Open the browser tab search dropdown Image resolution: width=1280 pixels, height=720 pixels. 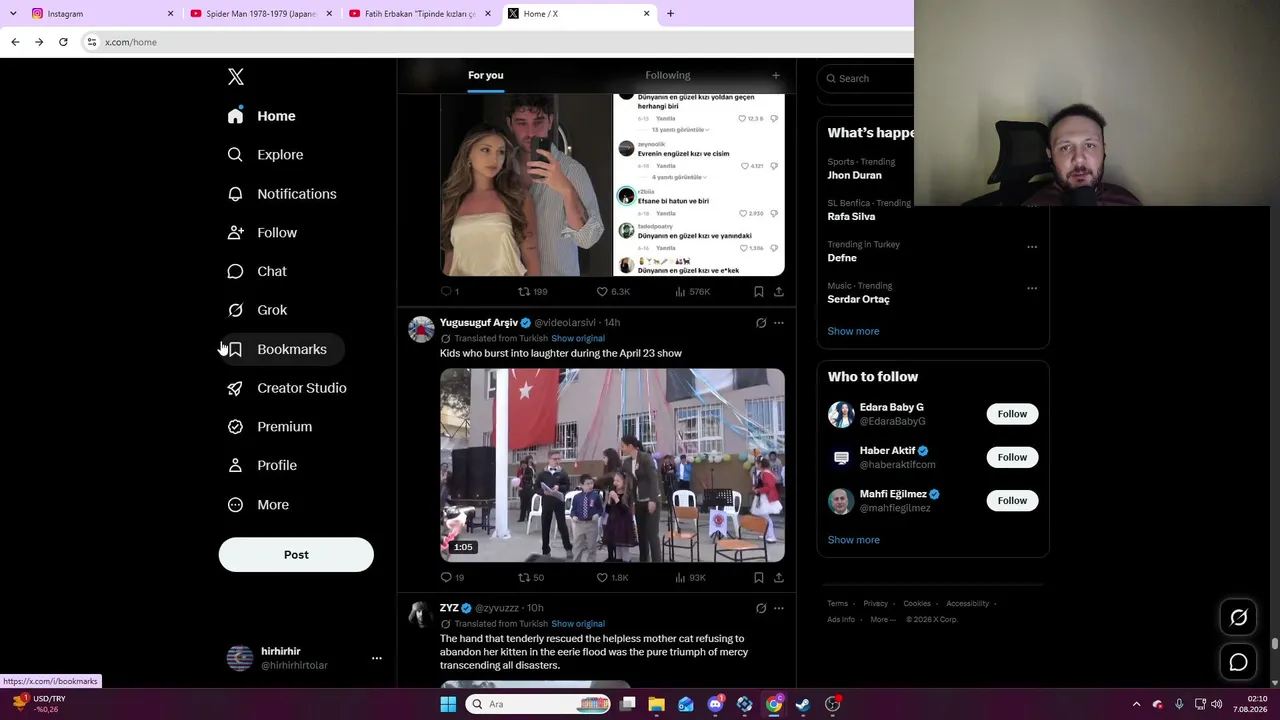click(13, 14)
